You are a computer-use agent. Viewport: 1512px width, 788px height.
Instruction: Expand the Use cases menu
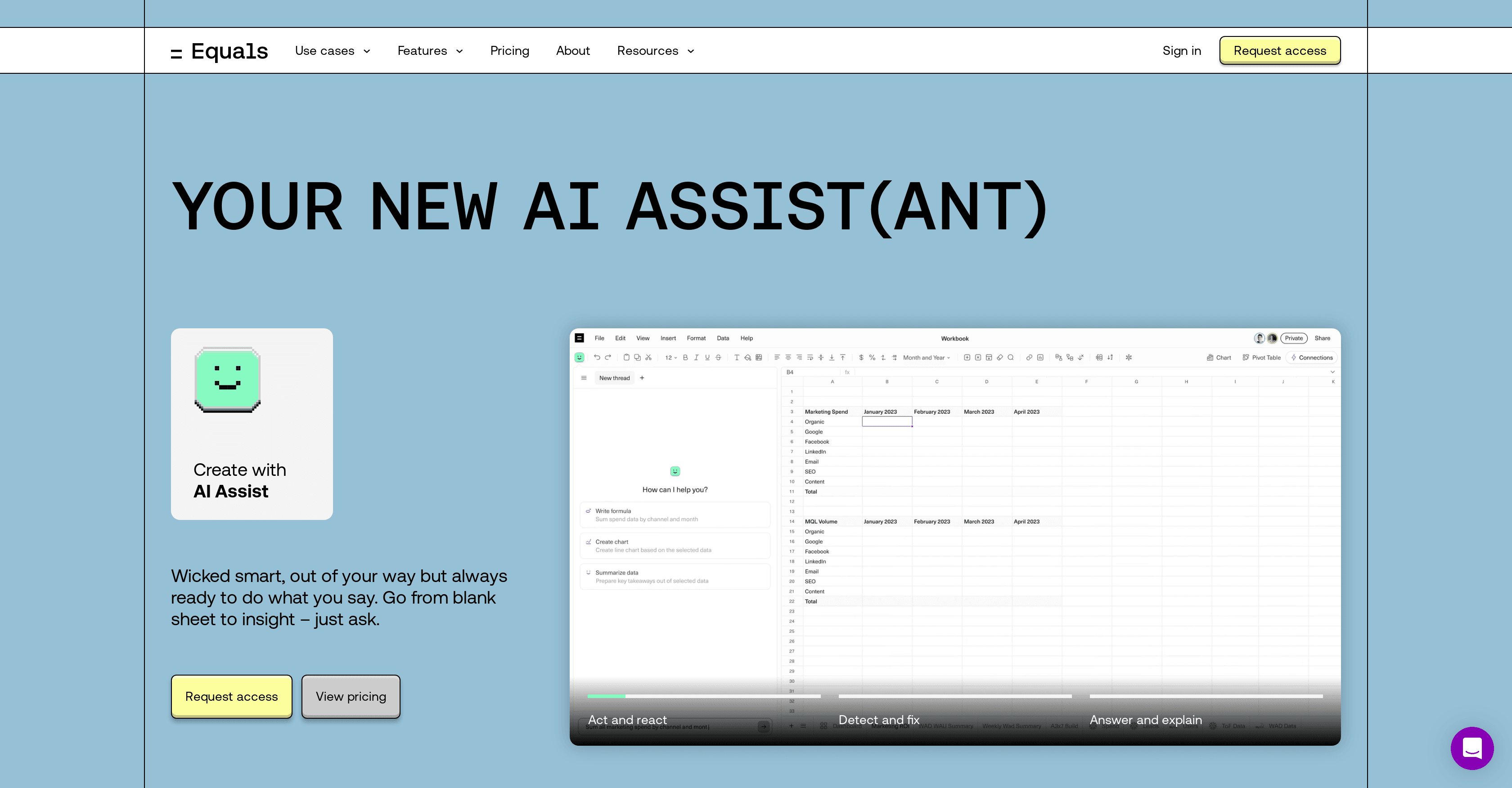click(332, 51)
